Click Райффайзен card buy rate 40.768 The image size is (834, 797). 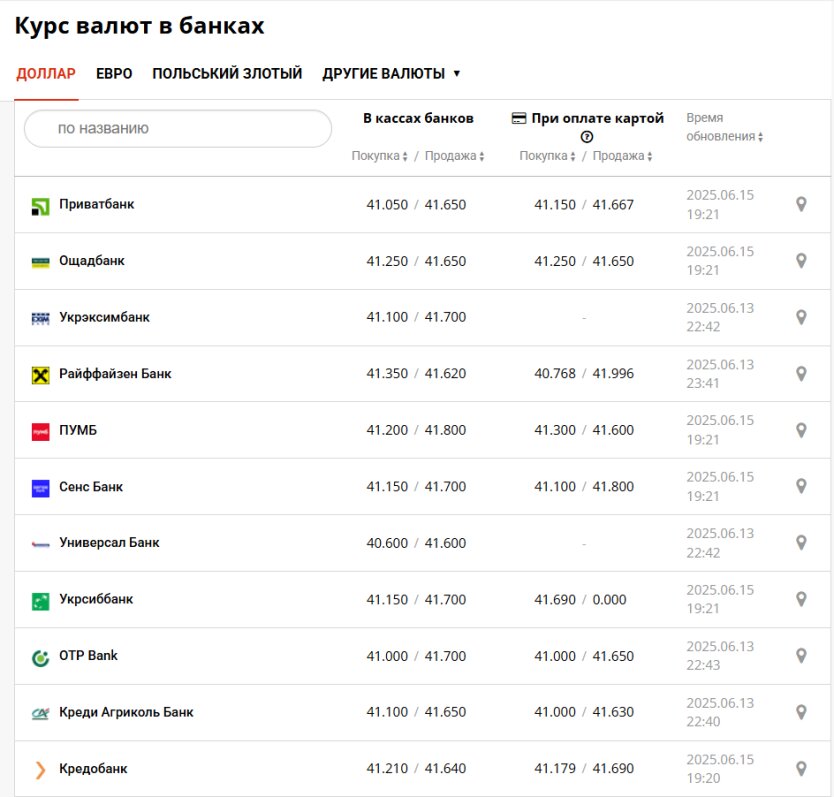(555, 373)
